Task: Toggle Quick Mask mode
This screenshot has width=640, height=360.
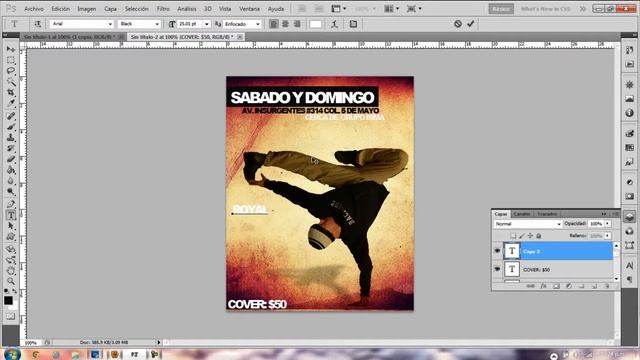Action: pyautogui.click(x=11, y=316)
